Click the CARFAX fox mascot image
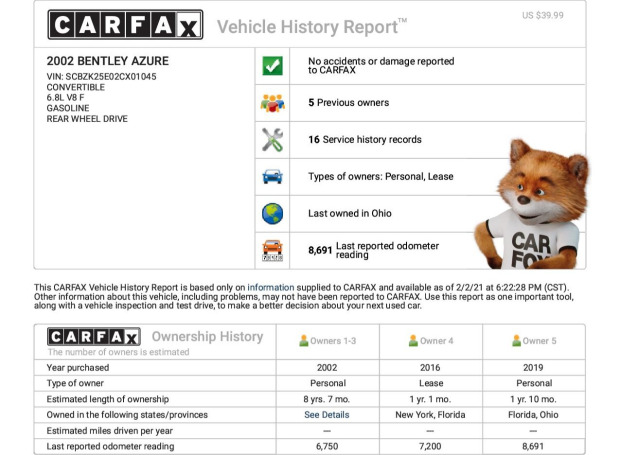 click(532, 206)
